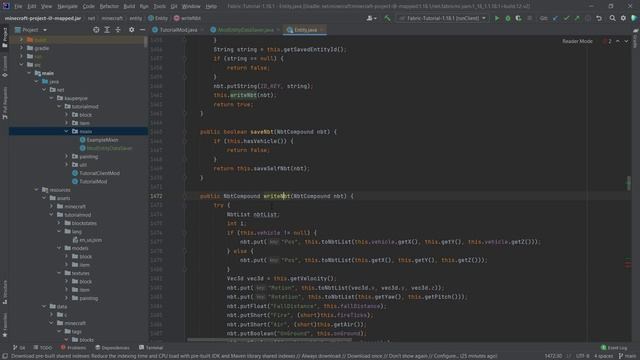Open the File menu
640x360 pixels.
tap(18, 6)
